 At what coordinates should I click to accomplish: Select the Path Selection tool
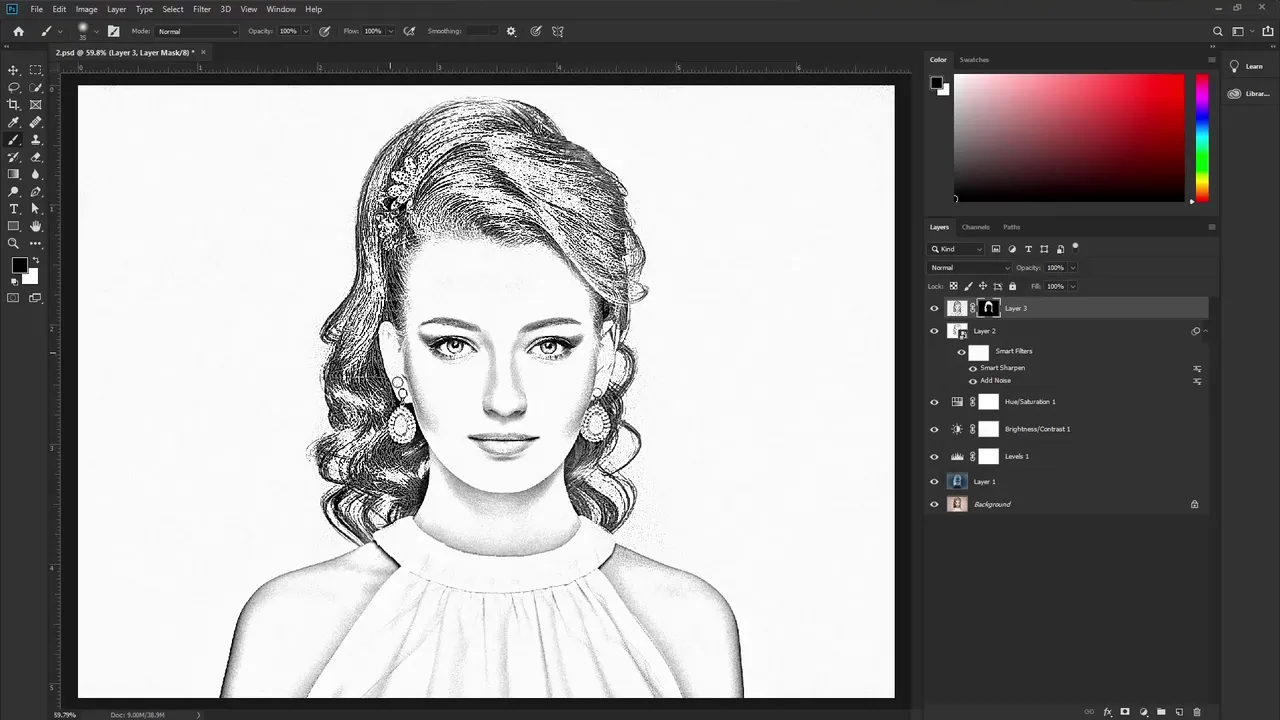tap(36, 209)
